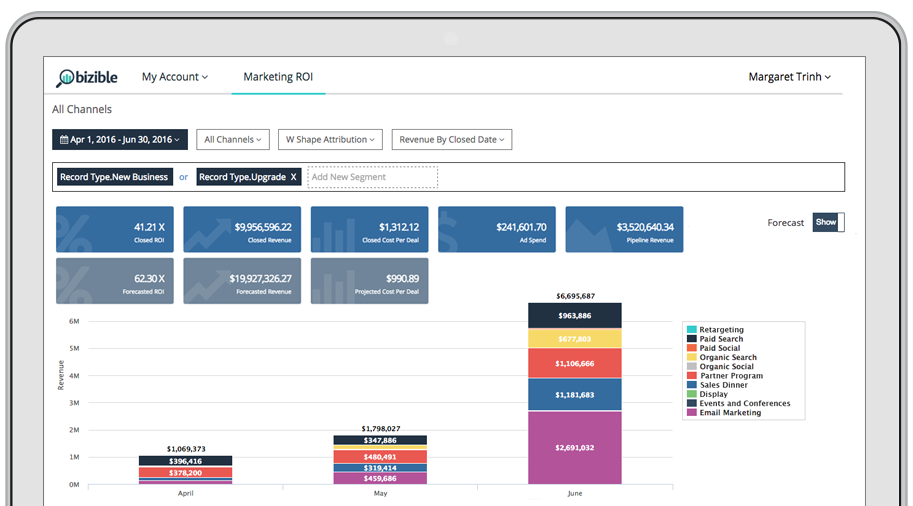The image size is (913, 506).
Task: Select the Pipeline Revenue metric tile
Action: click(x=624, y=230)
